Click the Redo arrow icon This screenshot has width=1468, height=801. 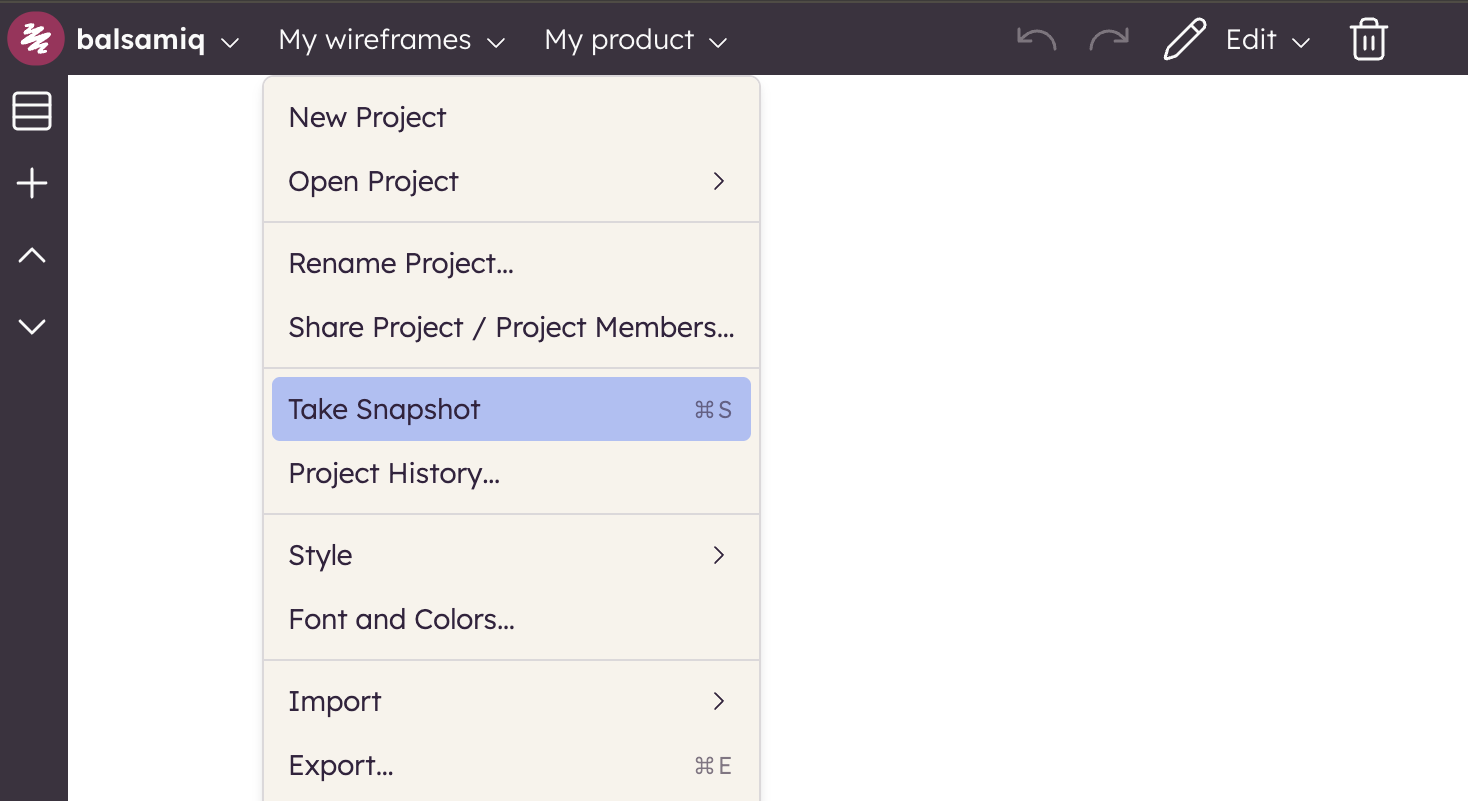(1108, 39)
